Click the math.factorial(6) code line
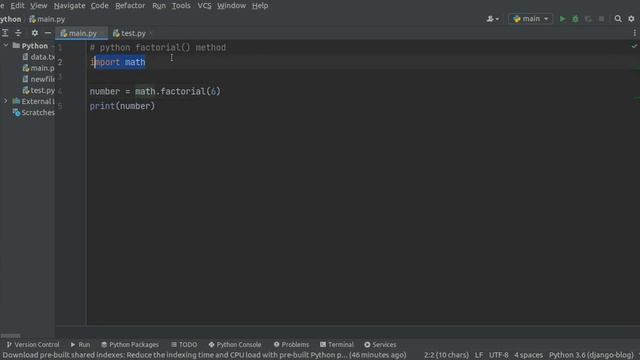The image size is (640, 360). coord(155,91)
